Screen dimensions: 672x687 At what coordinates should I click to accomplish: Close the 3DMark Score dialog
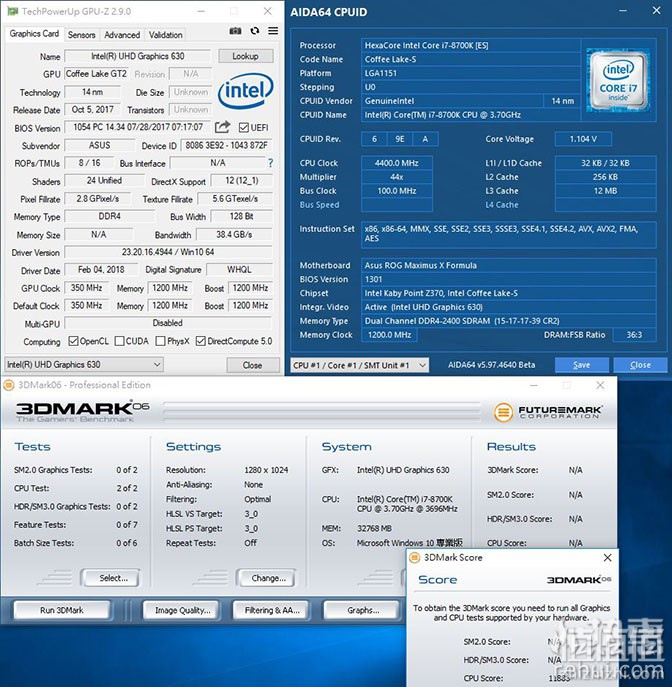tap(608, 558)
